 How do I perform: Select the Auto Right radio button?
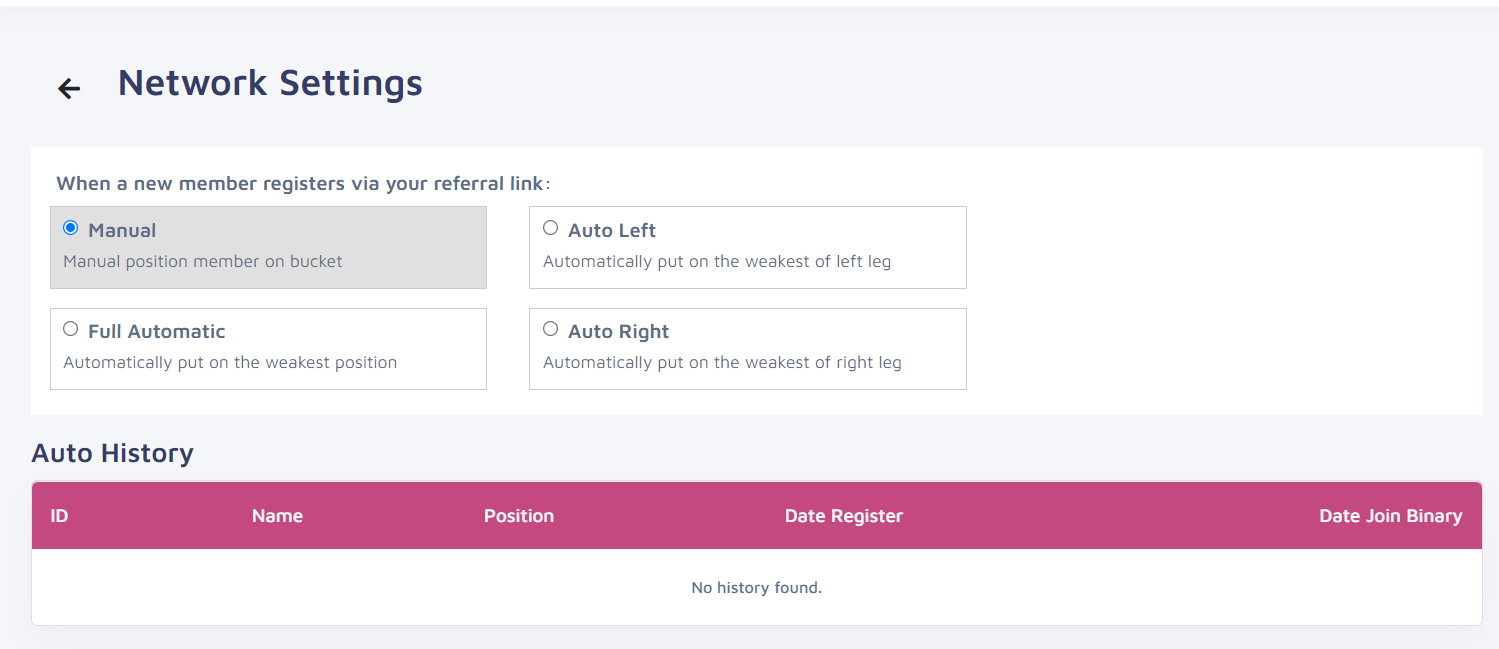coord(551,329)
